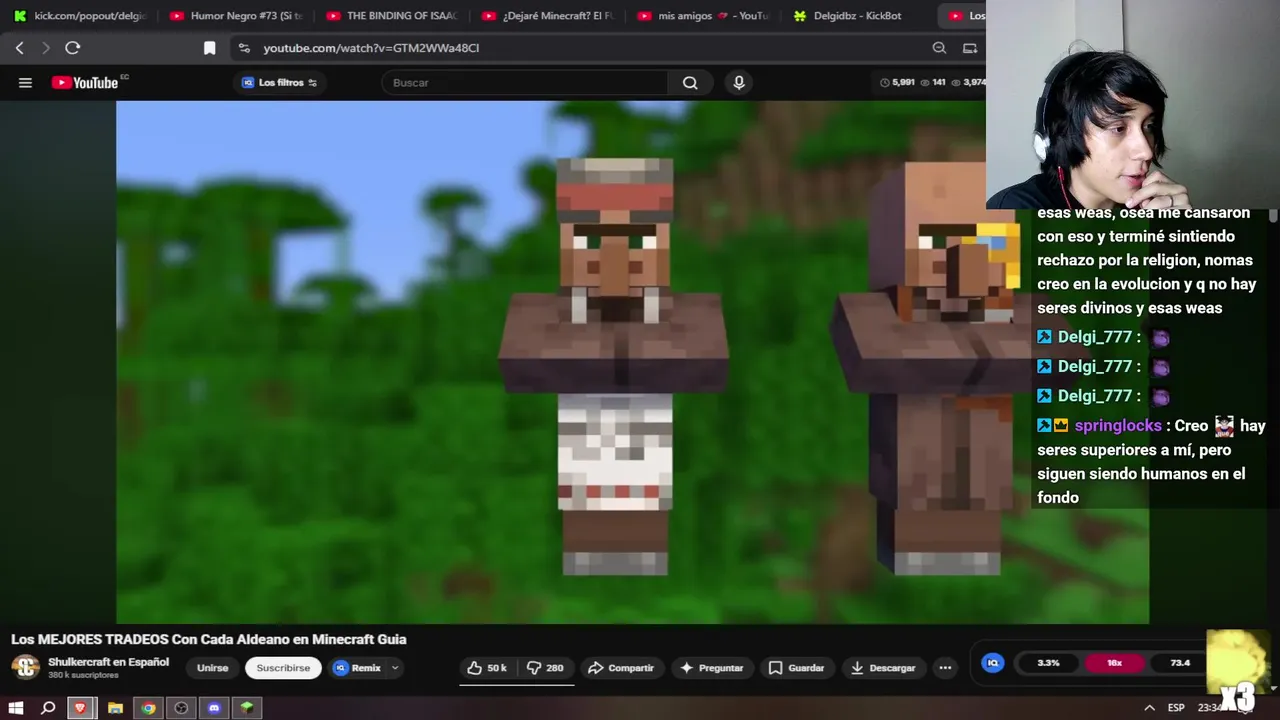Switch to Humor Negro #73 tab
The width and height of the screenshot is (1280, 720).
tap(237, 16)
